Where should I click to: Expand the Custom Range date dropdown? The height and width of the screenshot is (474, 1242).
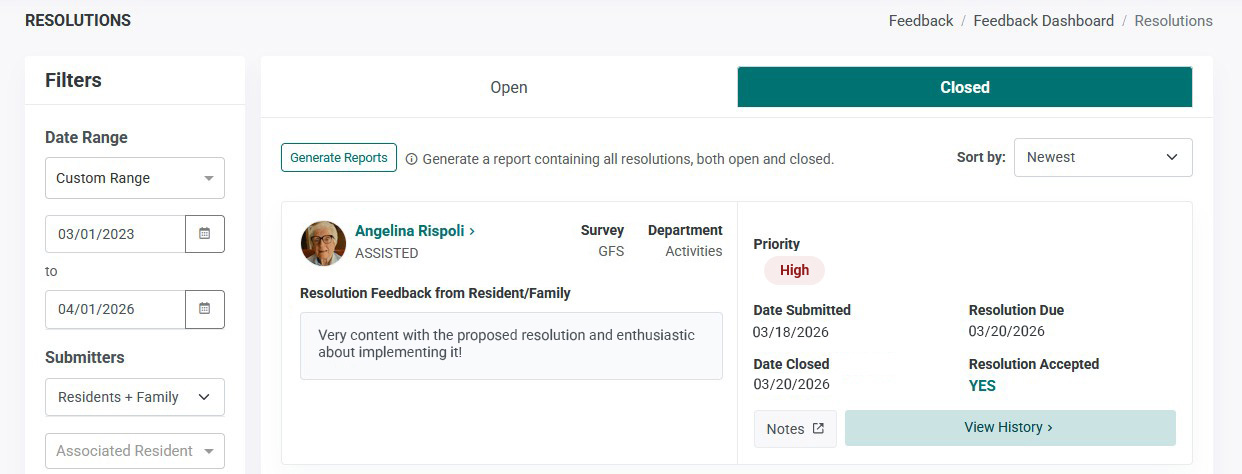click(x=135, y=178)
